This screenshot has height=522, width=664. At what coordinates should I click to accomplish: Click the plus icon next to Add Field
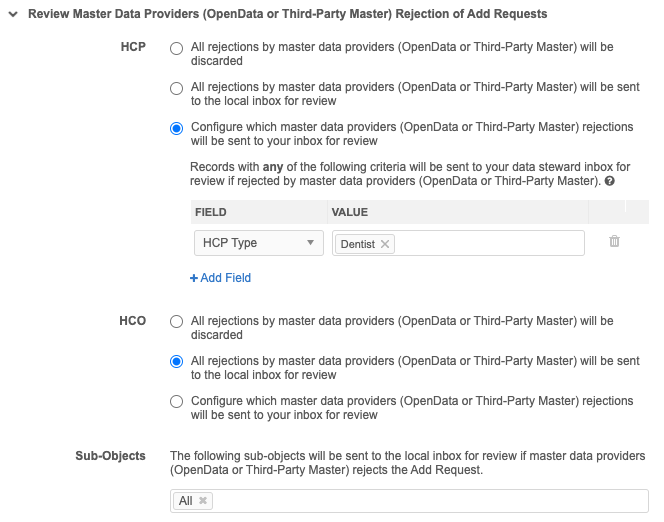point(194,278)
